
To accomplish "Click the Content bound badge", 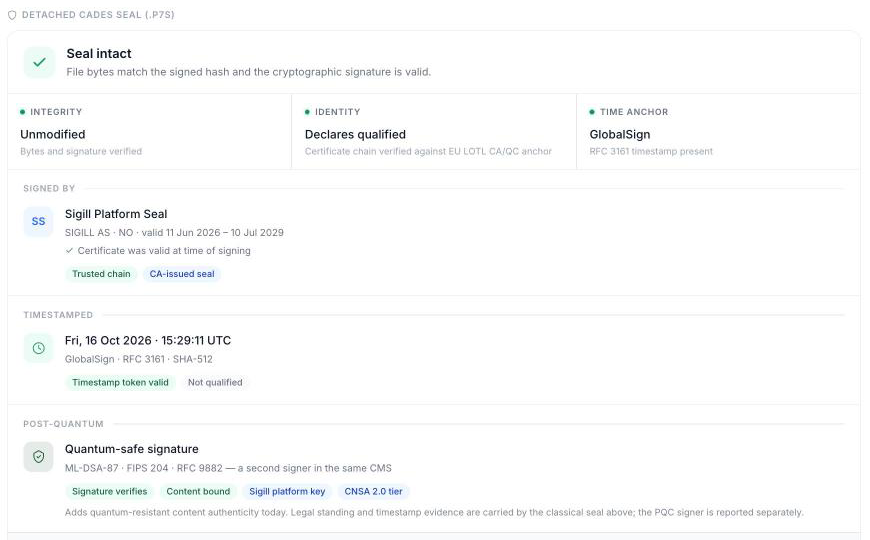I will coord(198,491).
